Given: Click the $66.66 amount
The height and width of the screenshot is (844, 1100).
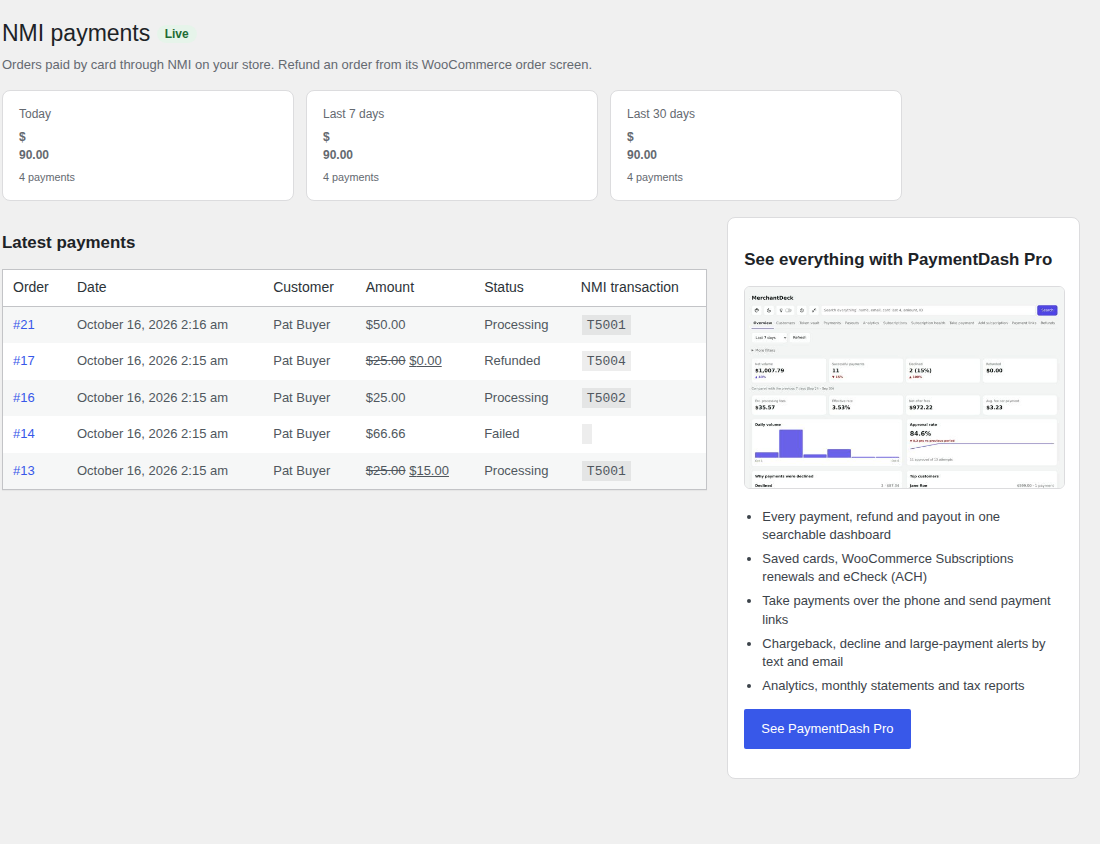Looking at the screenshot, I should 385,434.
